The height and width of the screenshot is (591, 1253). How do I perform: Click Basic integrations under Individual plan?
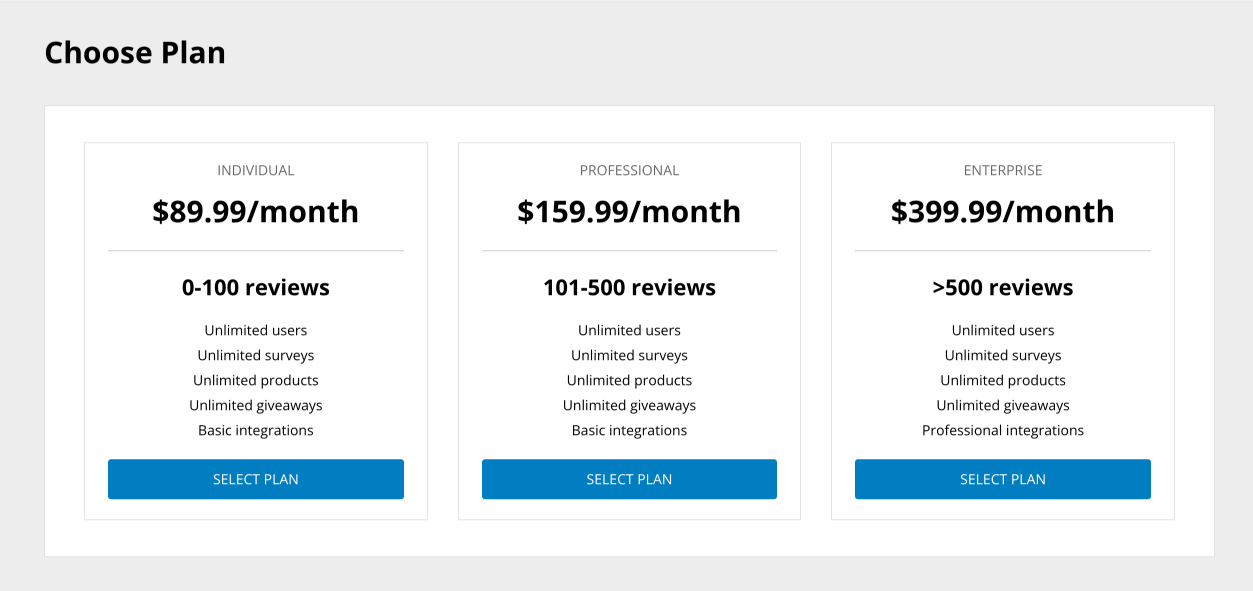click(255, 430)
